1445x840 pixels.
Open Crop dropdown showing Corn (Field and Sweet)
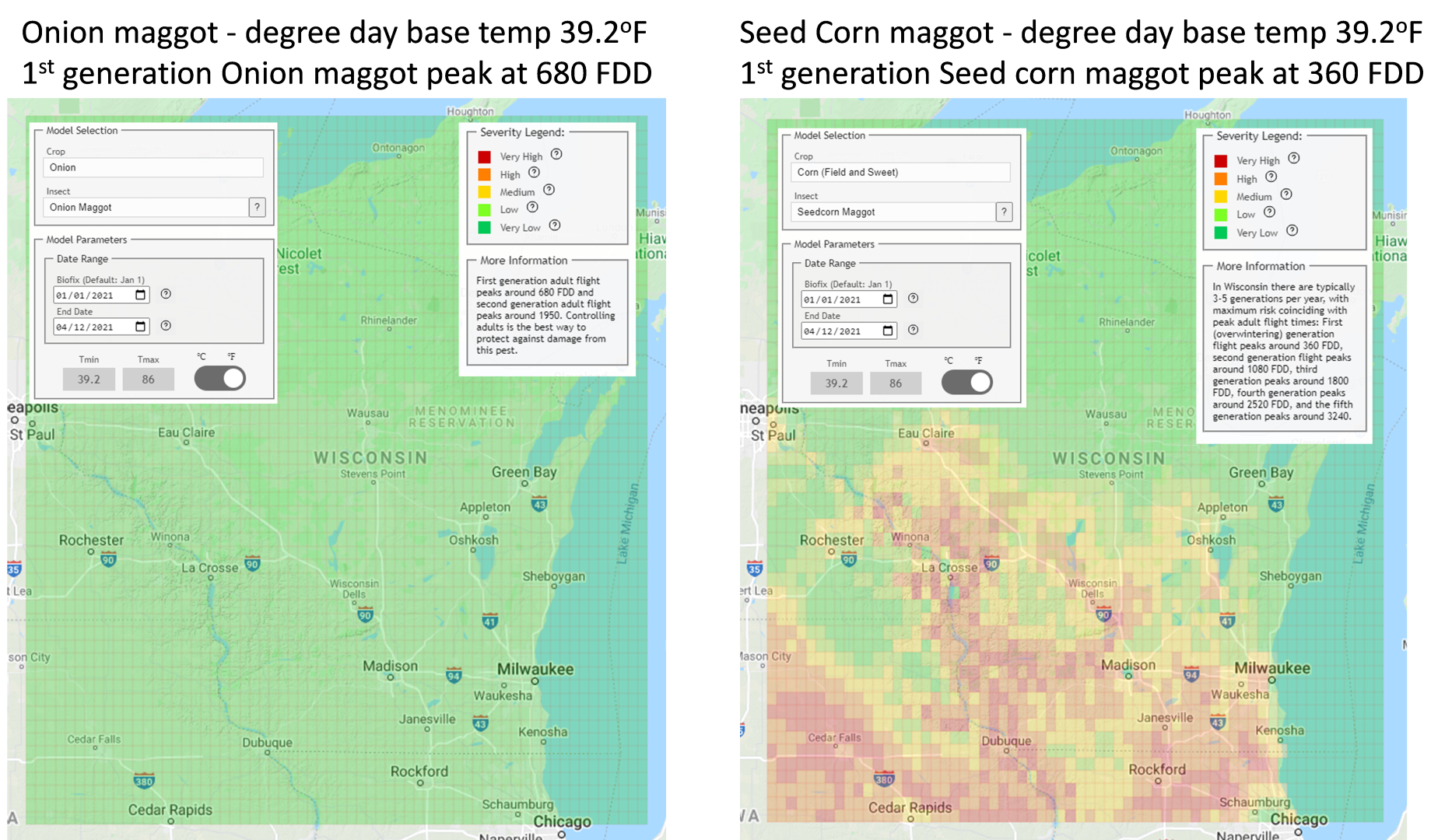point(900,172)
